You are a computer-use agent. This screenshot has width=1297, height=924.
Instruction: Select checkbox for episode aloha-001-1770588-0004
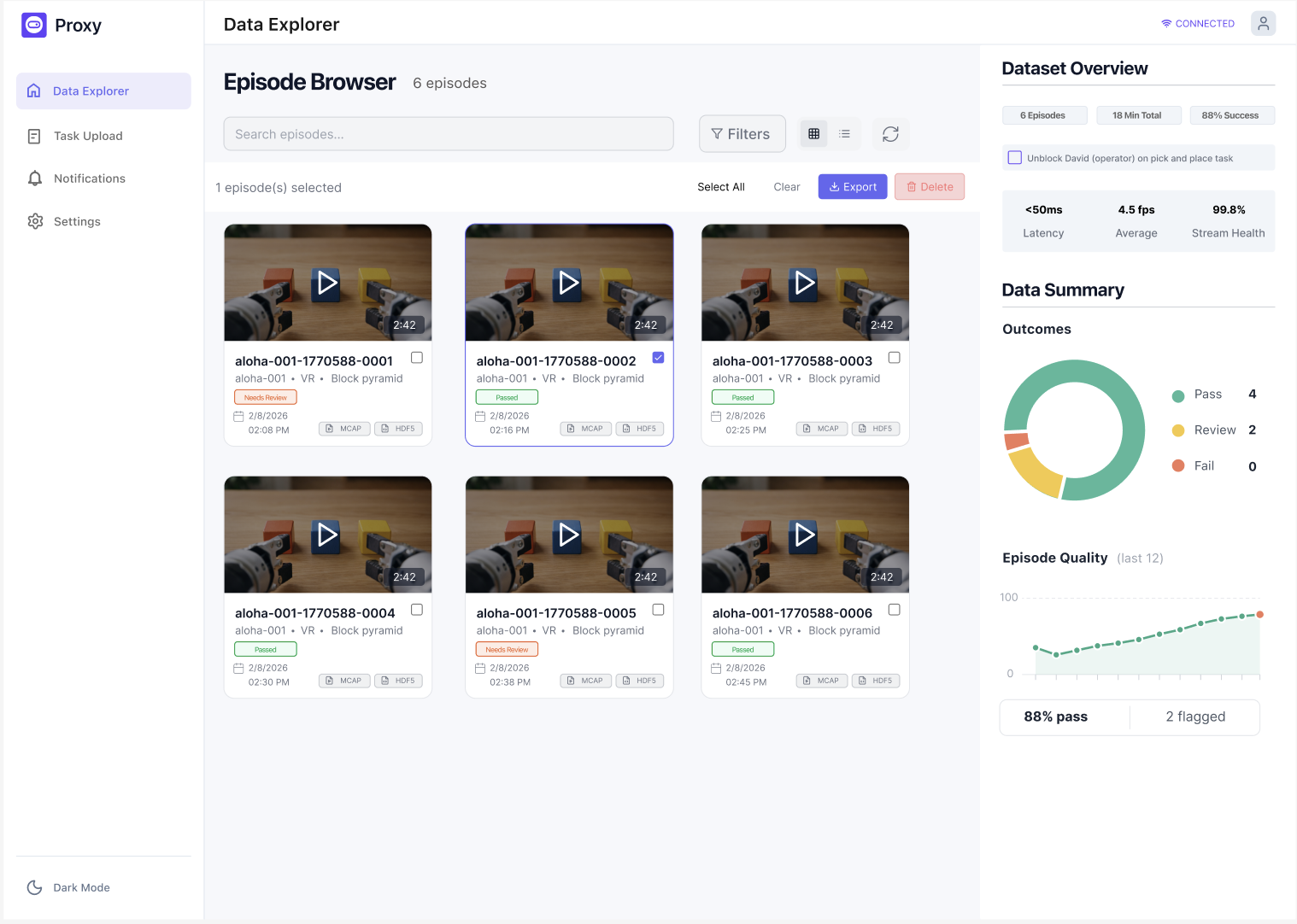417,610
